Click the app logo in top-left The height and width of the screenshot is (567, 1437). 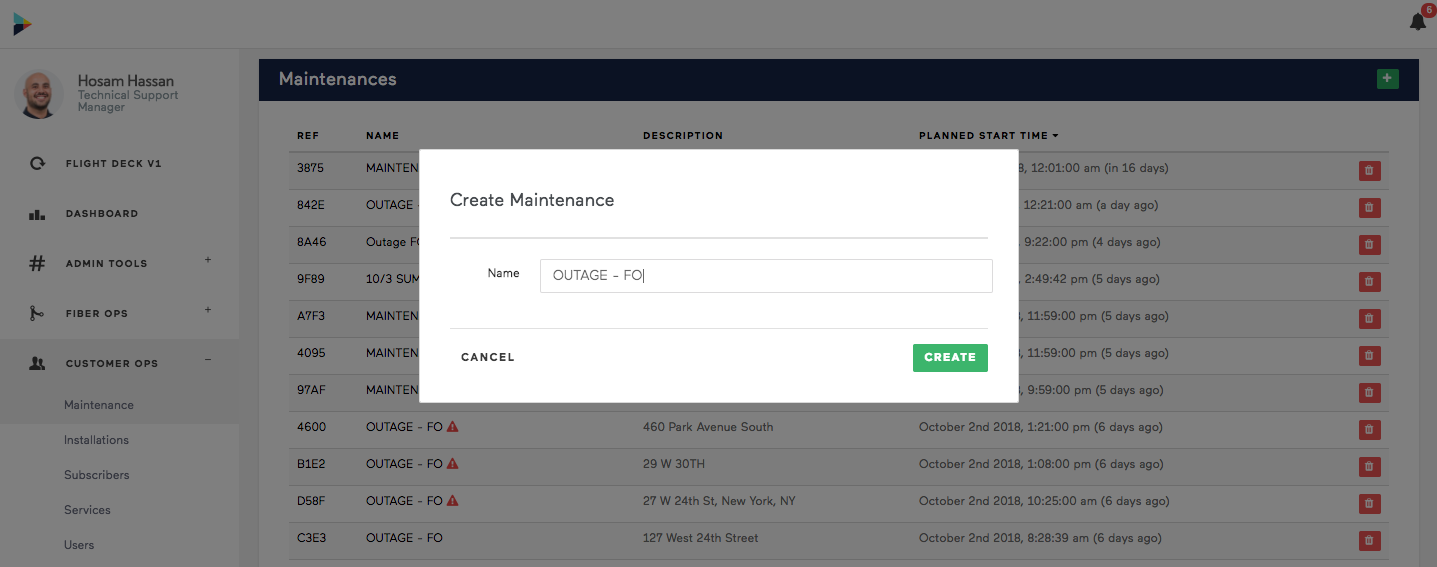(x=22, y=24)
